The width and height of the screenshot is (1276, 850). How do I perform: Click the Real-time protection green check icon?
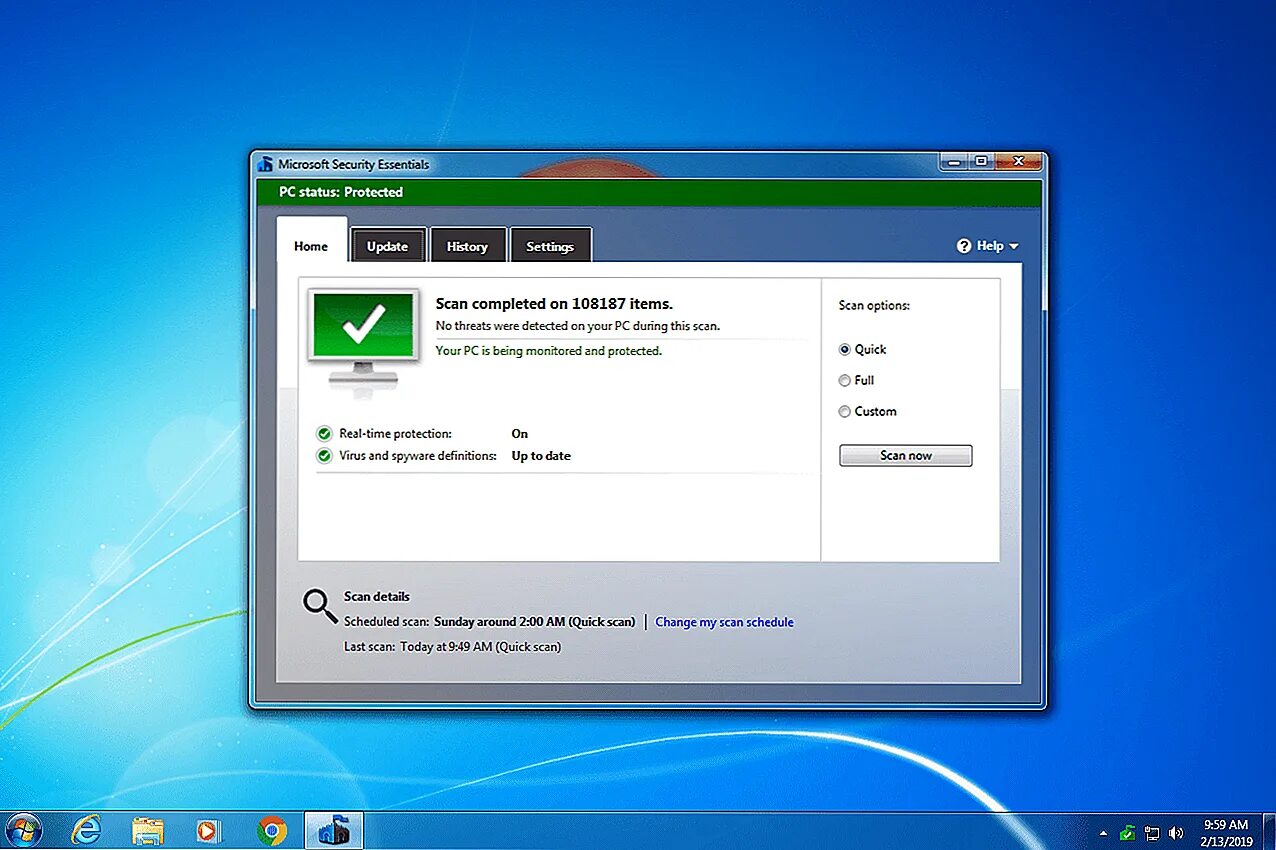tap(324, 434)
